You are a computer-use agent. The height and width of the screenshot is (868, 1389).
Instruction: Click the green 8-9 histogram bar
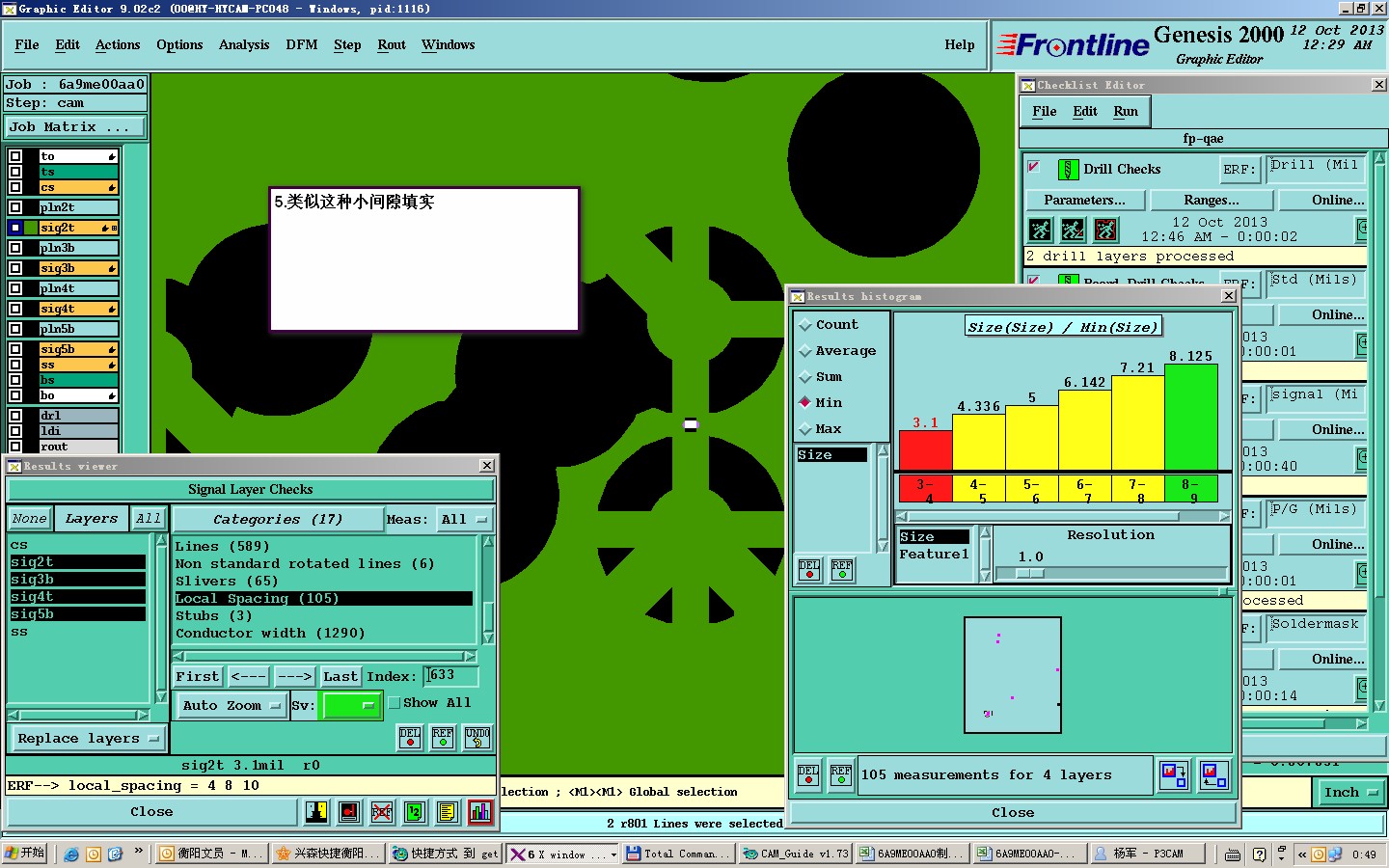(x=1191, y=418)
